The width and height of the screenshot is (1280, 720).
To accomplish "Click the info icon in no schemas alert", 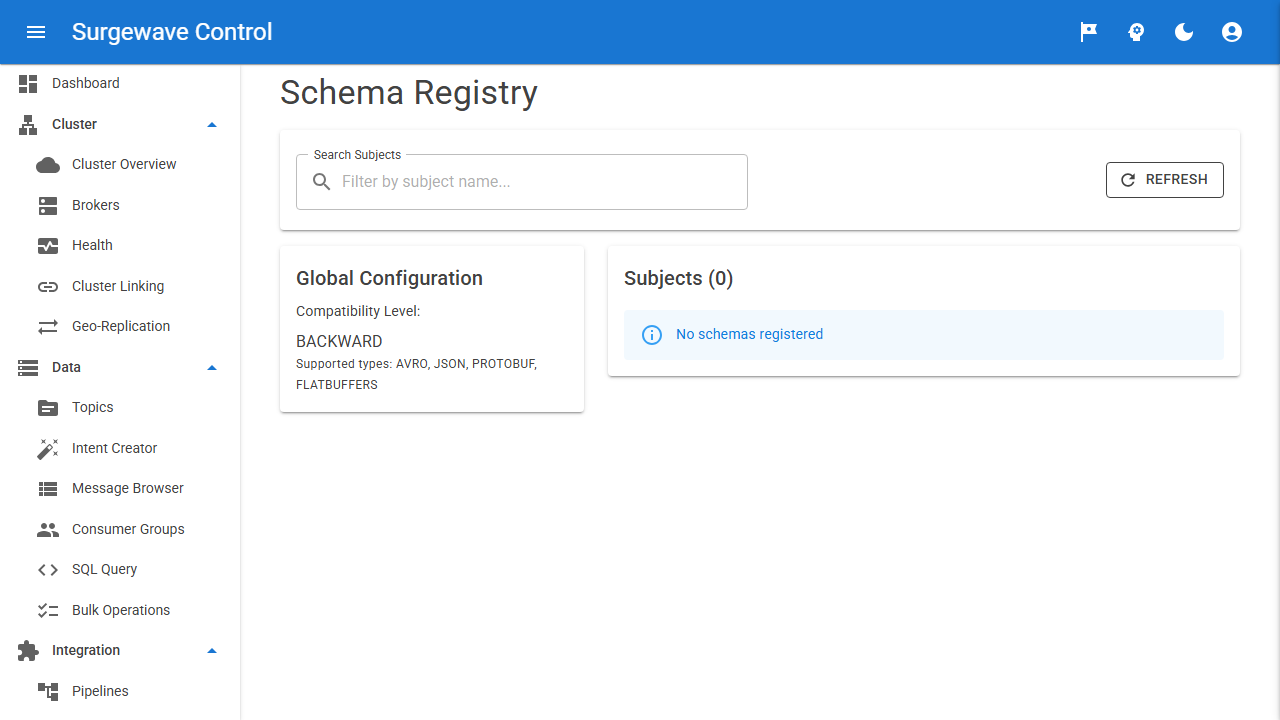I will pyautogui.click(x=652, y=335).
